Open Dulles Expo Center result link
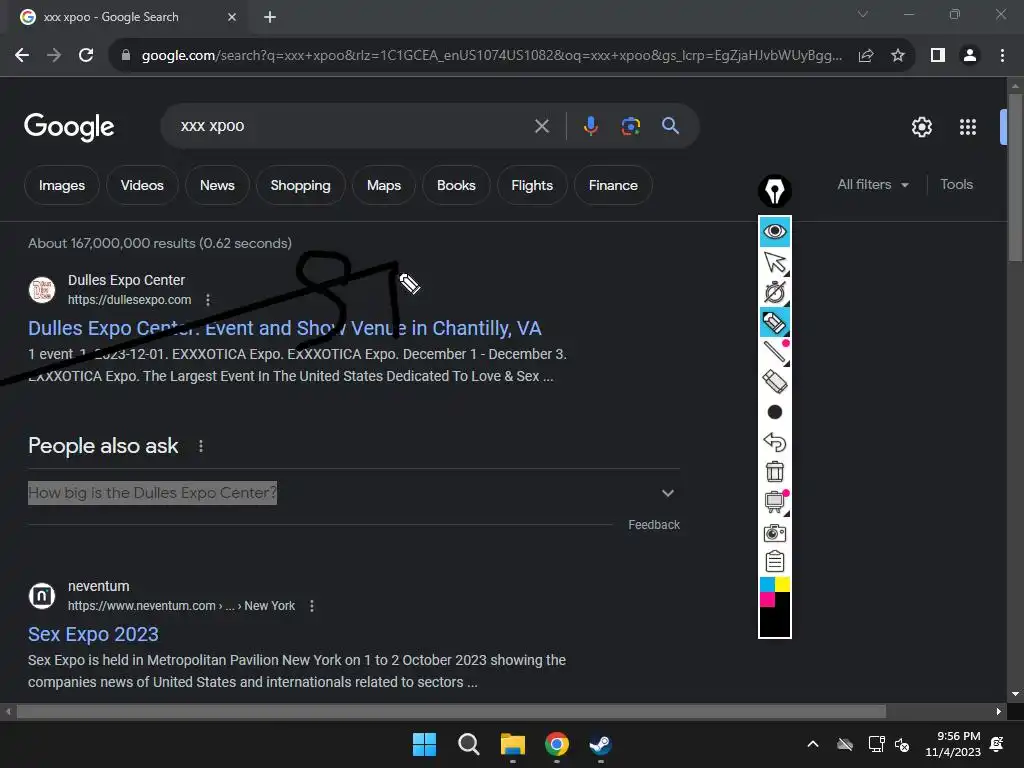This screenshot has height=768, width=1024. coord(284,328)
